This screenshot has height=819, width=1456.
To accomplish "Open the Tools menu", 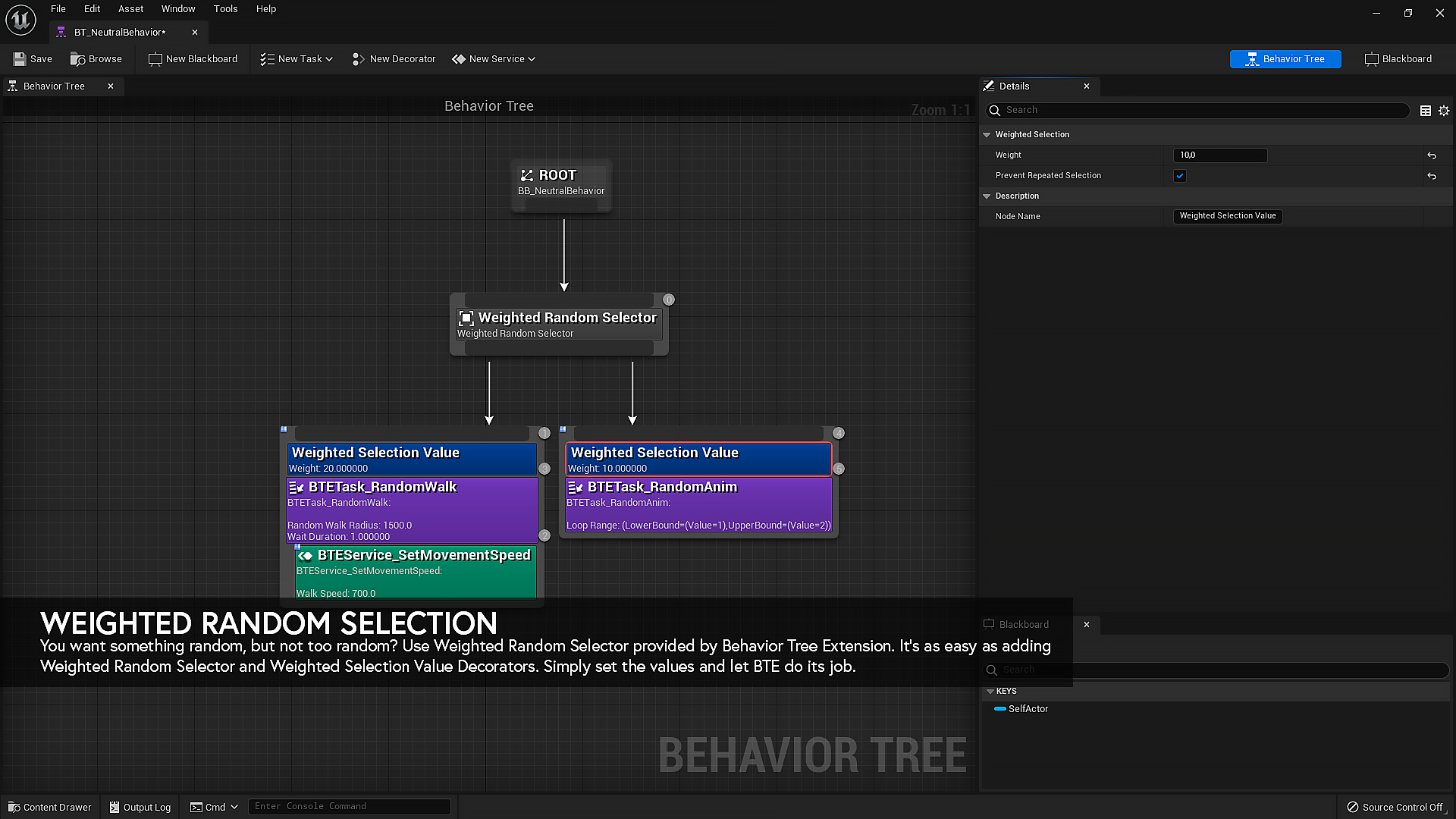I will [x=225, y=9].
